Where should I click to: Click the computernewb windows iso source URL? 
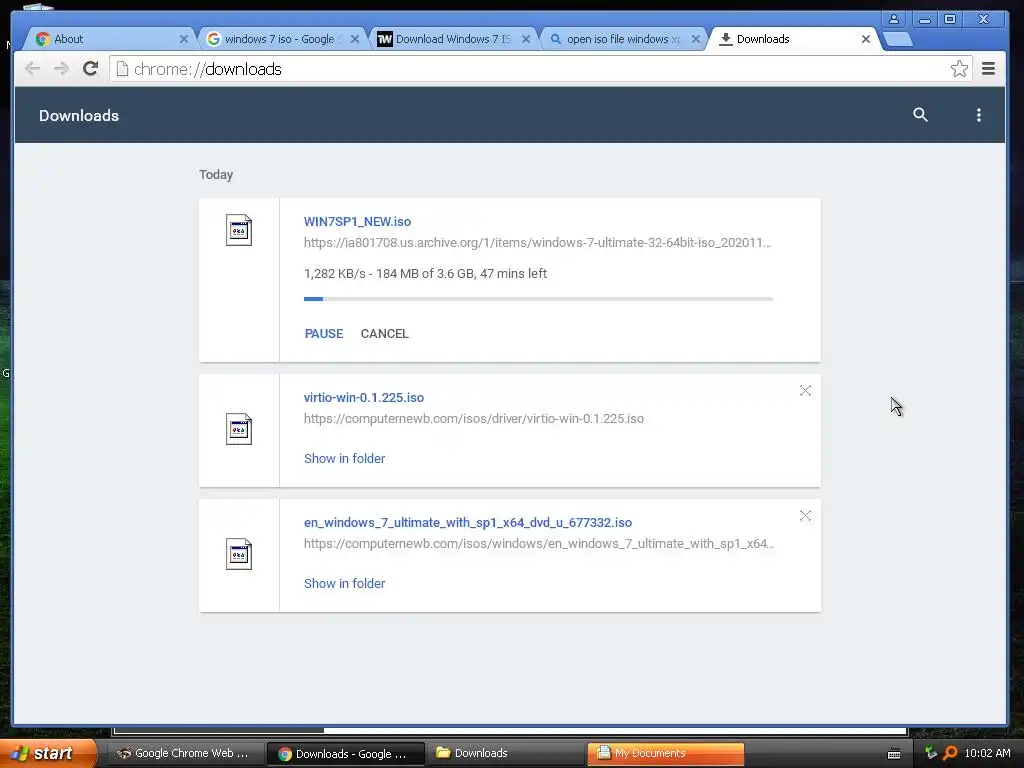click(x=539, y=543)
